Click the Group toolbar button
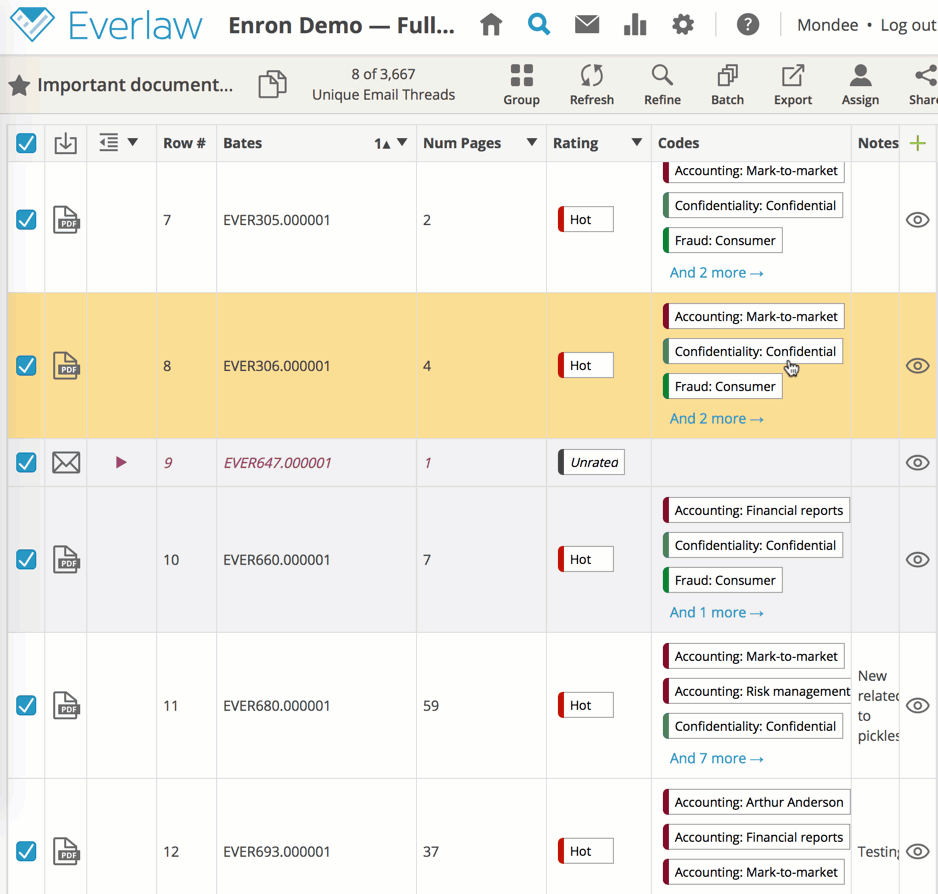Viewport: 938px width, 894px height. coord(521,85)
